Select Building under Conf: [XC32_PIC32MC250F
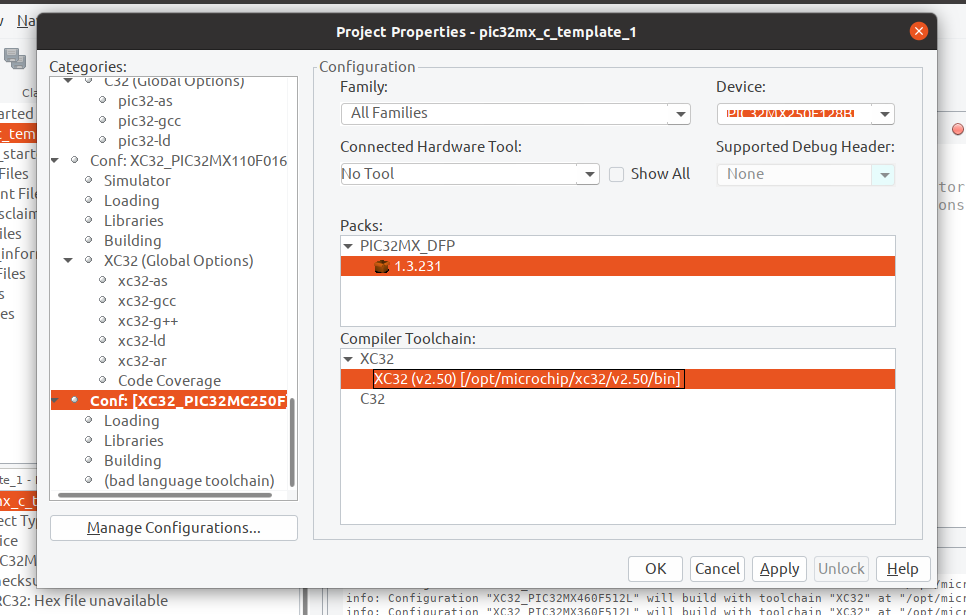Screen dimensions: 966x615 pyautogui.click(x=132, y=461)
